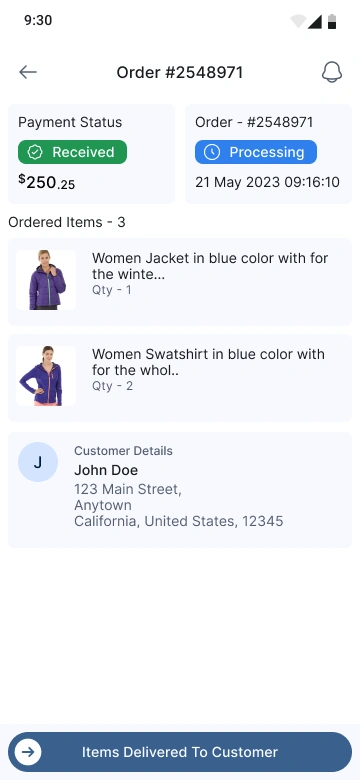Tap the Wi-Fi status icon
This screenshot has width=360, height=780.
tap(298, 21)
